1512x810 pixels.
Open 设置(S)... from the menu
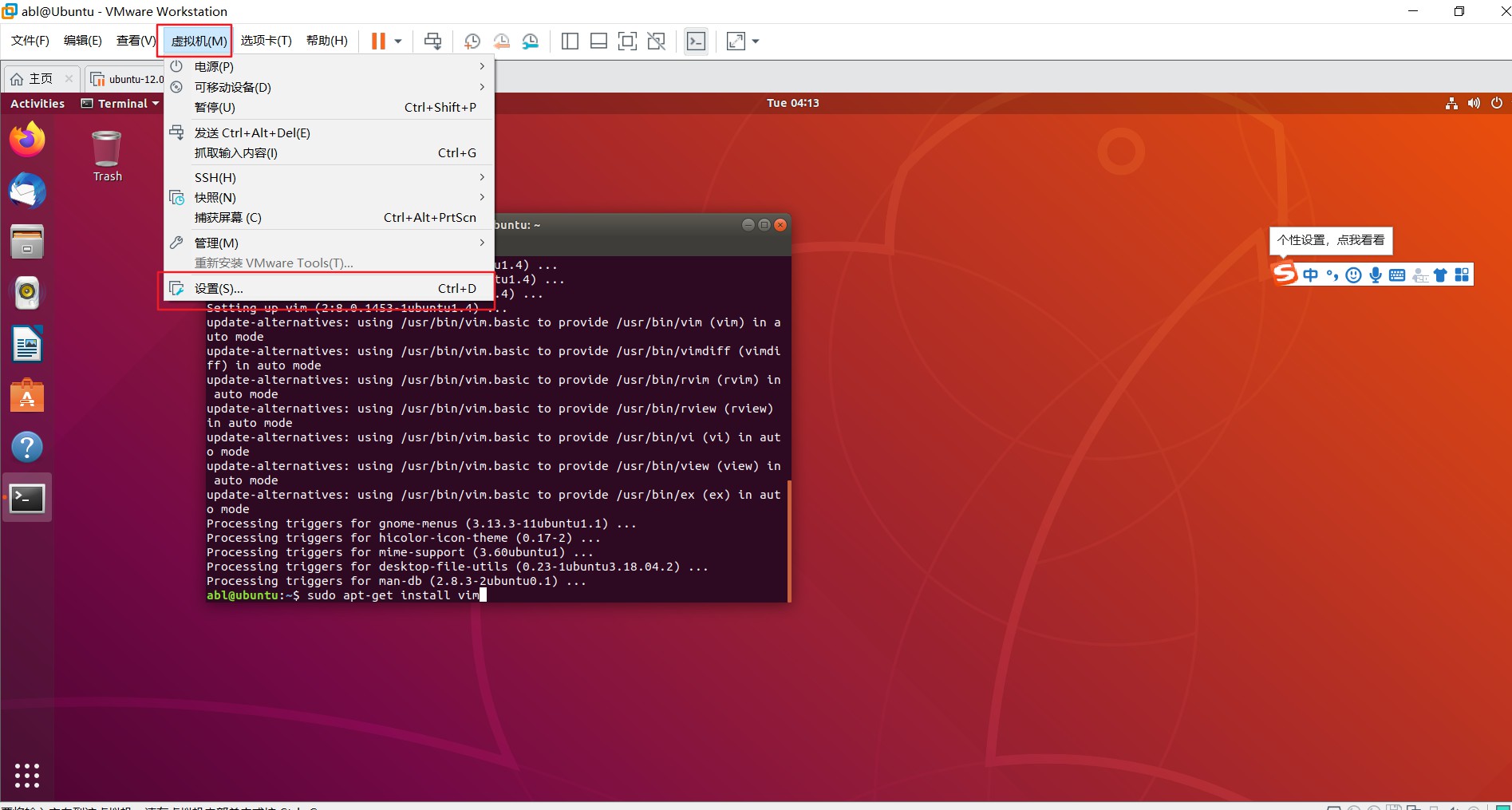(x=329, y=288)
